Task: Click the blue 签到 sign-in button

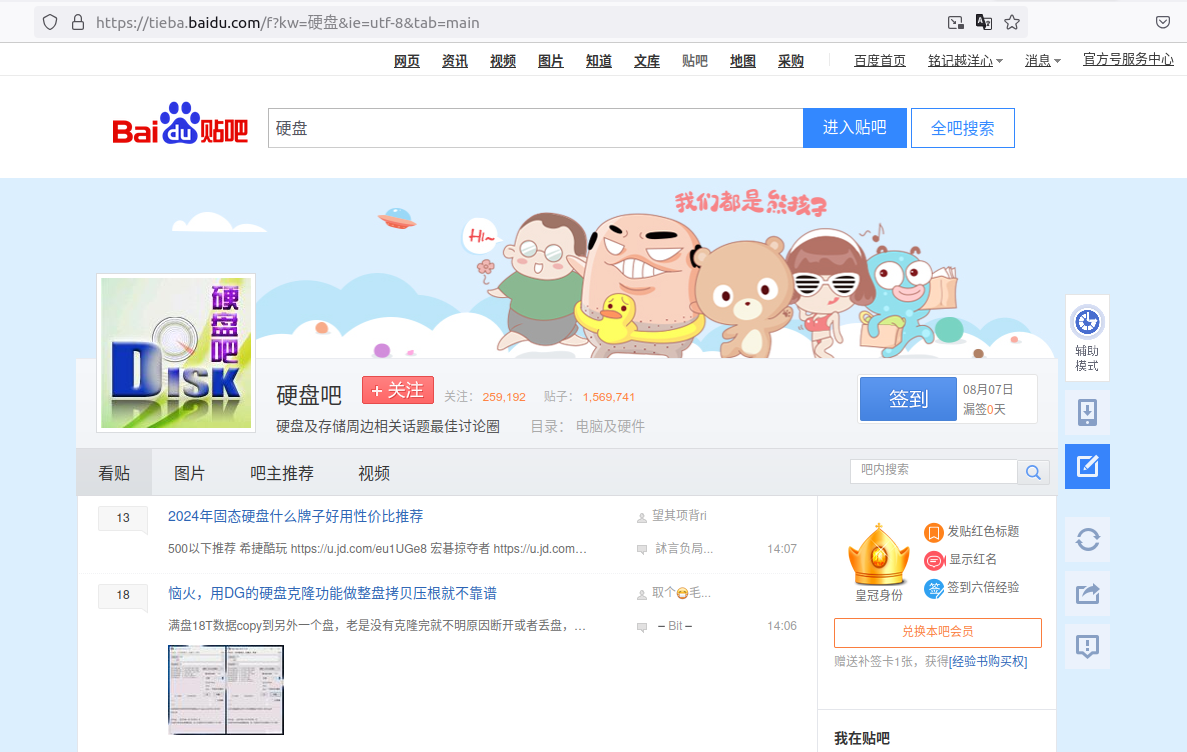Action: pos(908,399)
